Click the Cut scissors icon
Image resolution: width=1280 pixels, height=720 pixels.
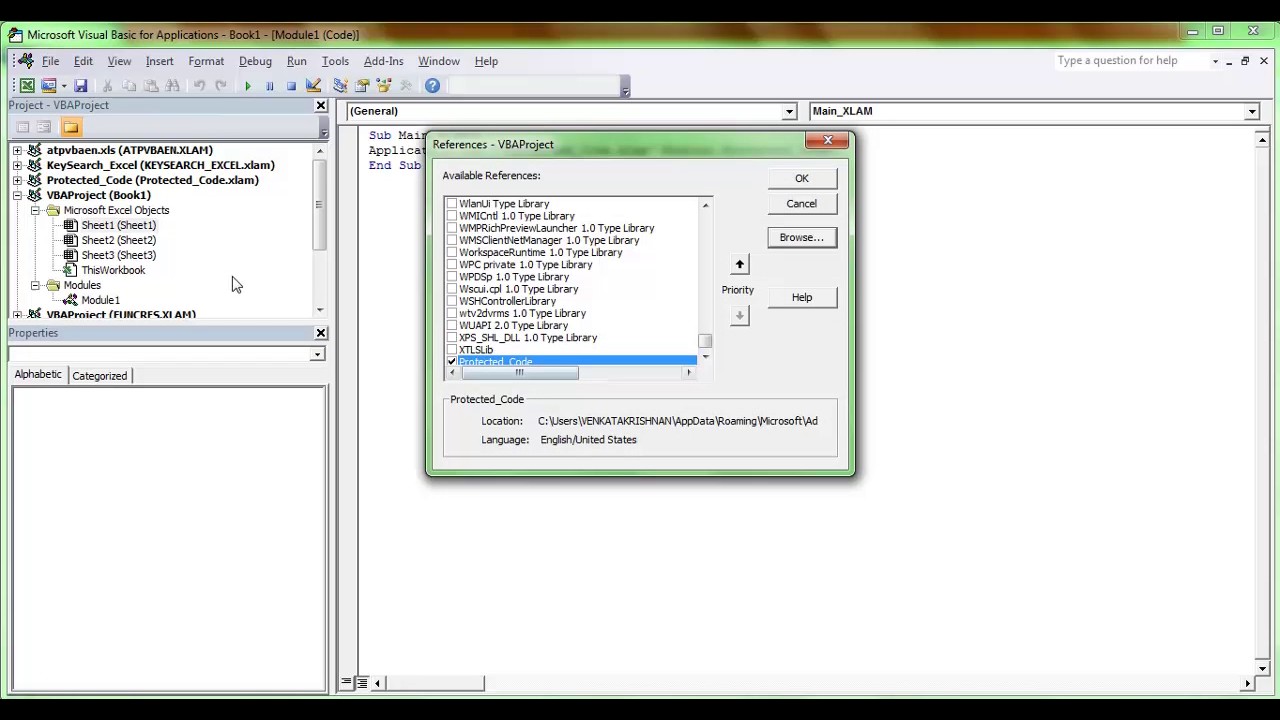click(x=107, y=86)
